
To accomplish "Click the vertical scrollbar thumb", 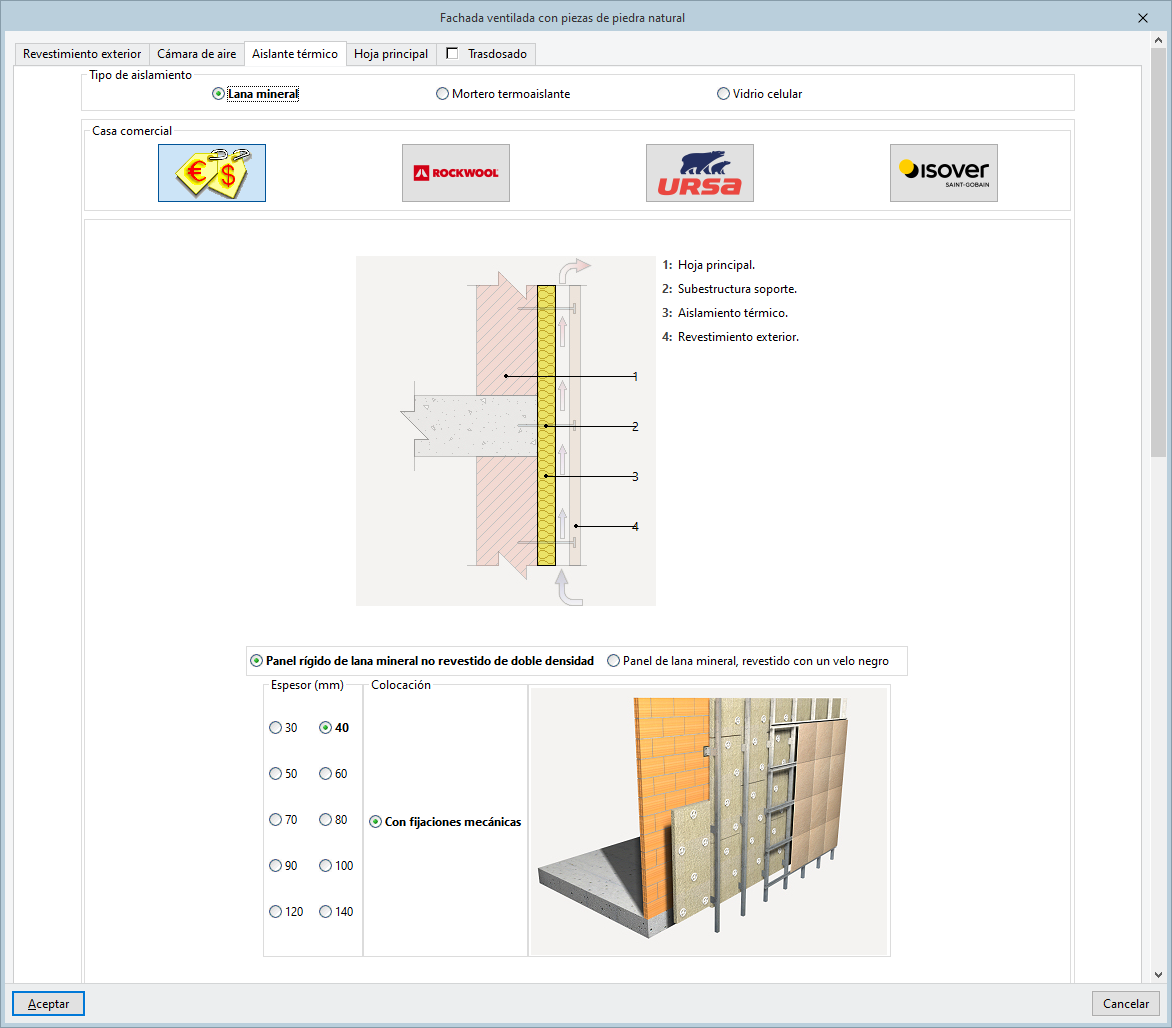I will click(x=1158, y=252).
